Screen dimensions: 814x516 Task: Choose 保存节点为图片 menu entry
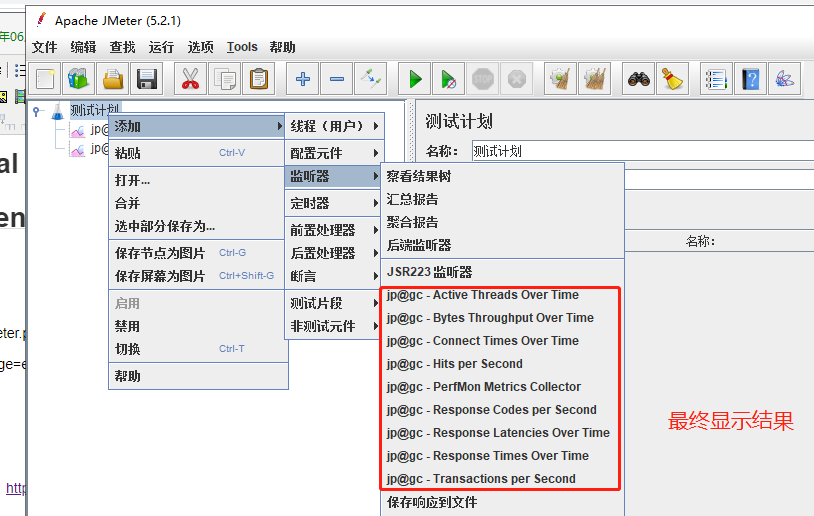(x=198, y=253)
